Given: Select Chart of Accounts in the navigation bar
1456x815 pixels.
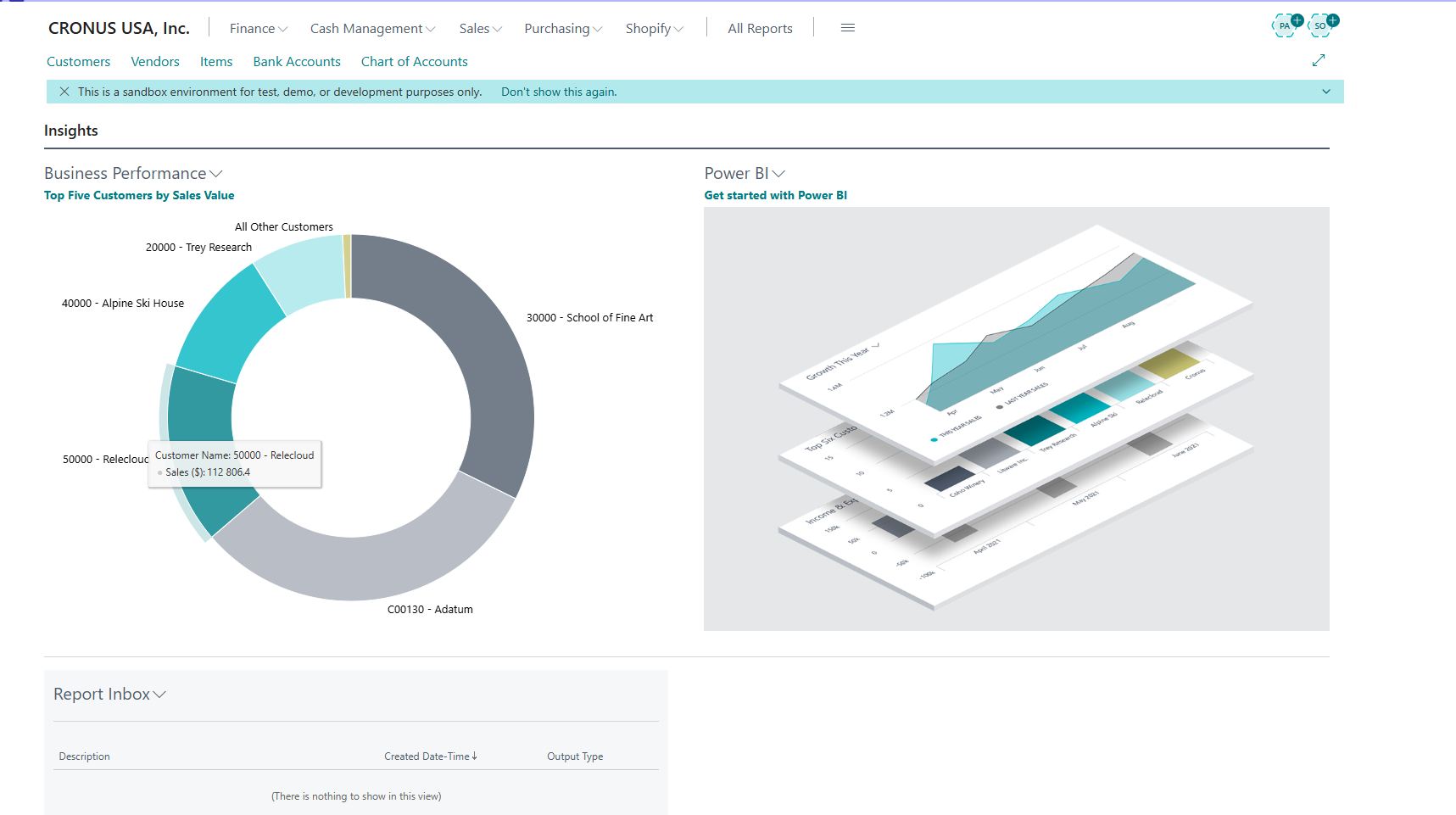Looking at the screenshot, I should [x=414, y=61].
